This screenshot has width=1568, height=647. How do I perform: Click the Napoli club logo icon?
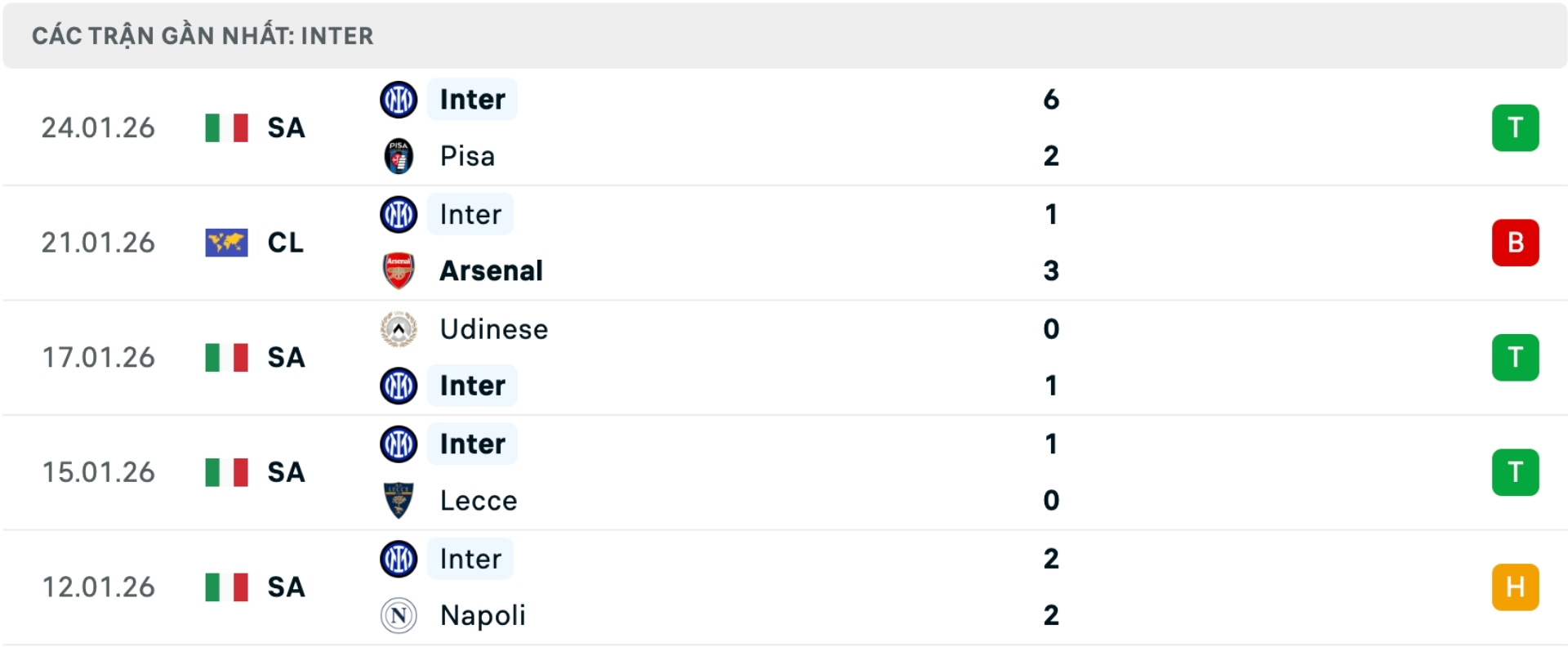[399, 615]
